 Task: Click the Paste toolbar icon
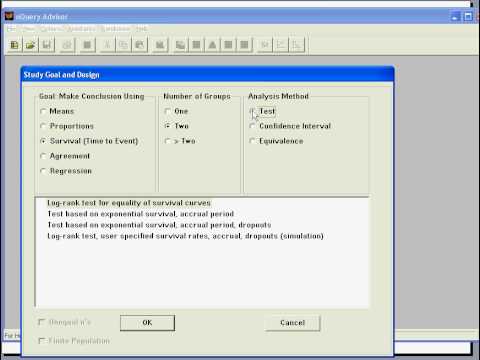pyautogui.click(x=140, y=45)
